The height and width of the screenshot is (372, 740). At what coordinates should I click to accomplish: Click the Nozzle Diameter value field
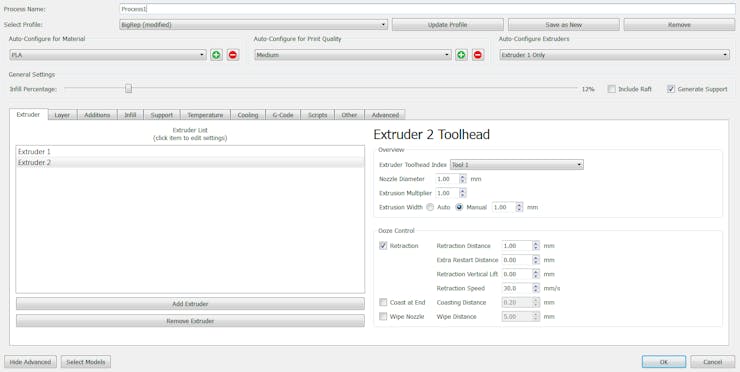(x=447, y=179)
